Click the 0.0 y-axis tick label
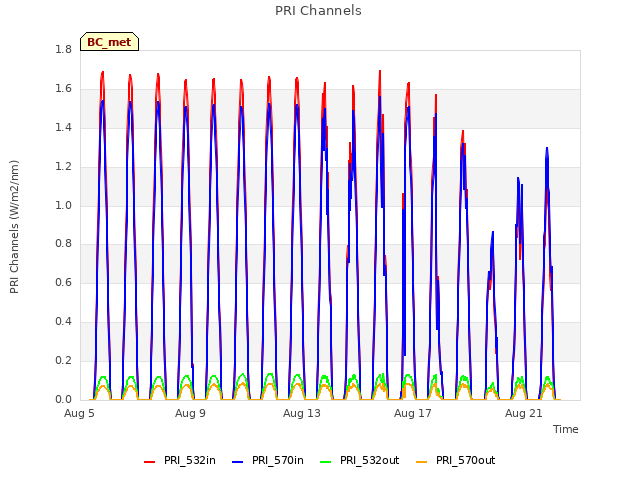The width and height of the screenshot is (640, 480). point(63,400)
